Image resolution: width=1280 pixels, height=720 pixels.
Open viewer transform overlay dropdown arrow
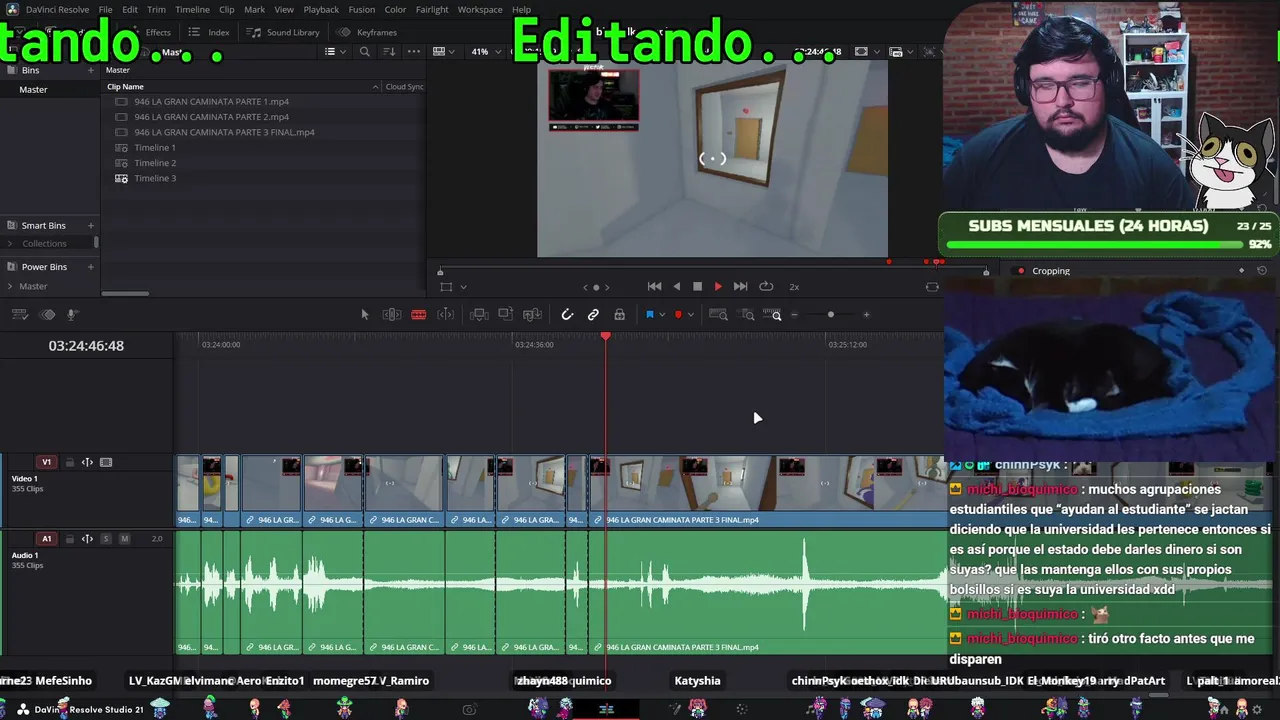463,287
